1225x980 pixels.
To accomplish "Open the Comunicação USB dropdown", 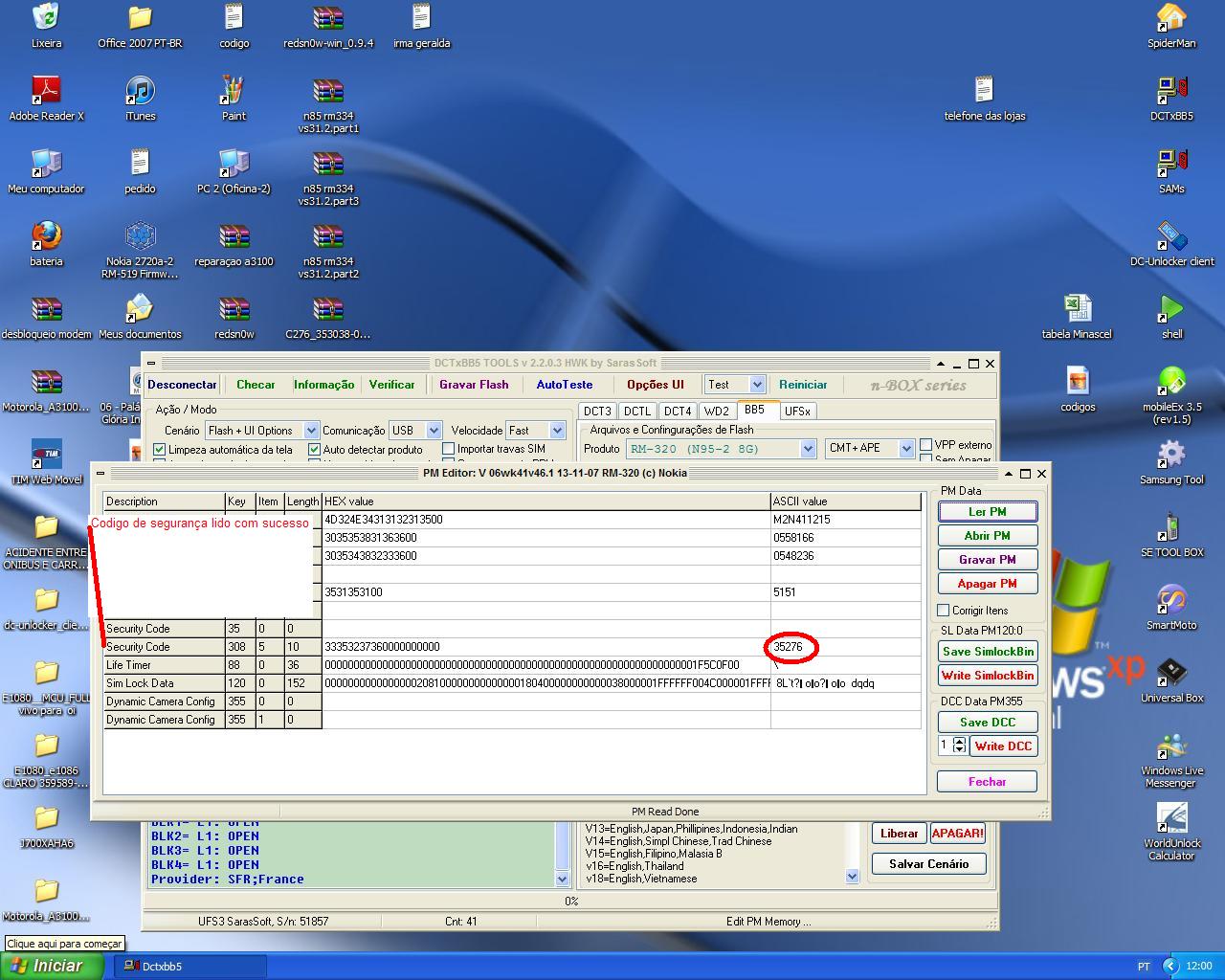I will (x=434, y=431).
